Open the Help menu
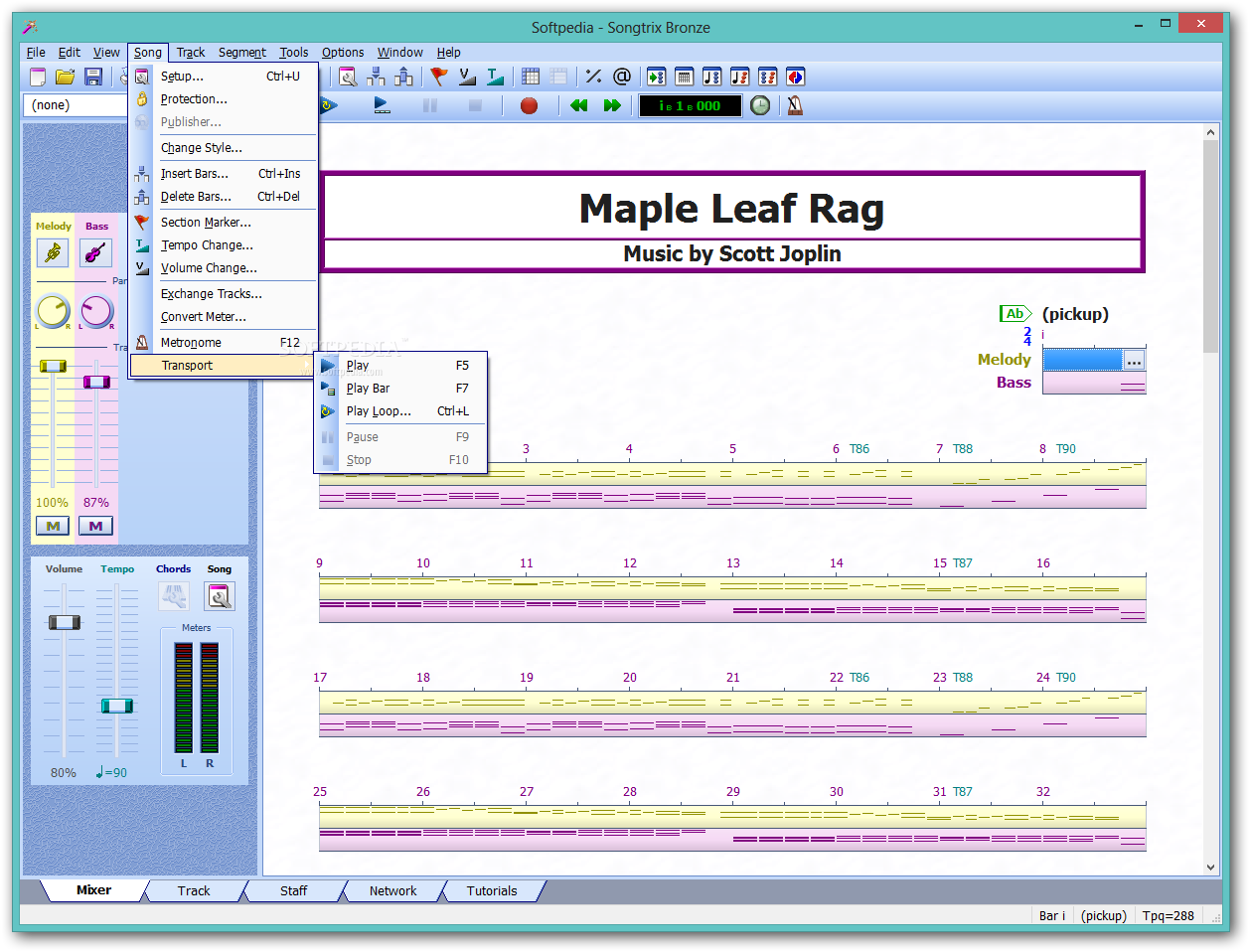This screenshot has width=1250, height=952. pyautogui.click(x=449, y=53)
